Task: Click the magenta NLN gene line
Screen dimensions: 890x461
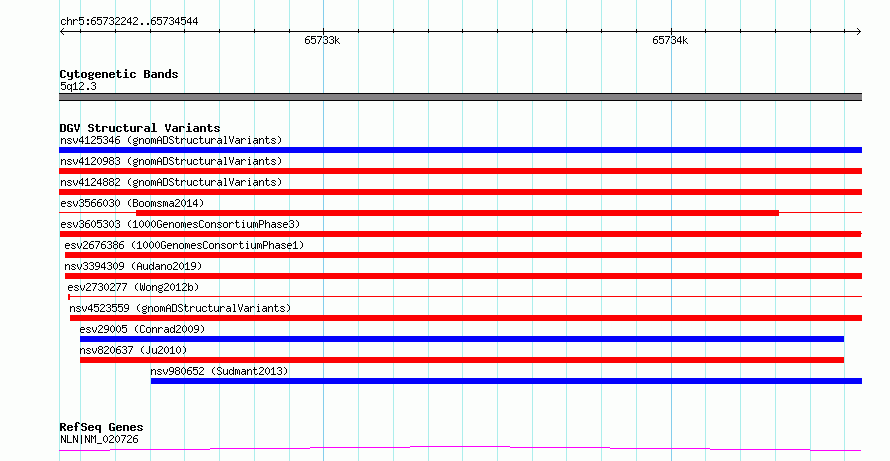Action: coord(460,449)
